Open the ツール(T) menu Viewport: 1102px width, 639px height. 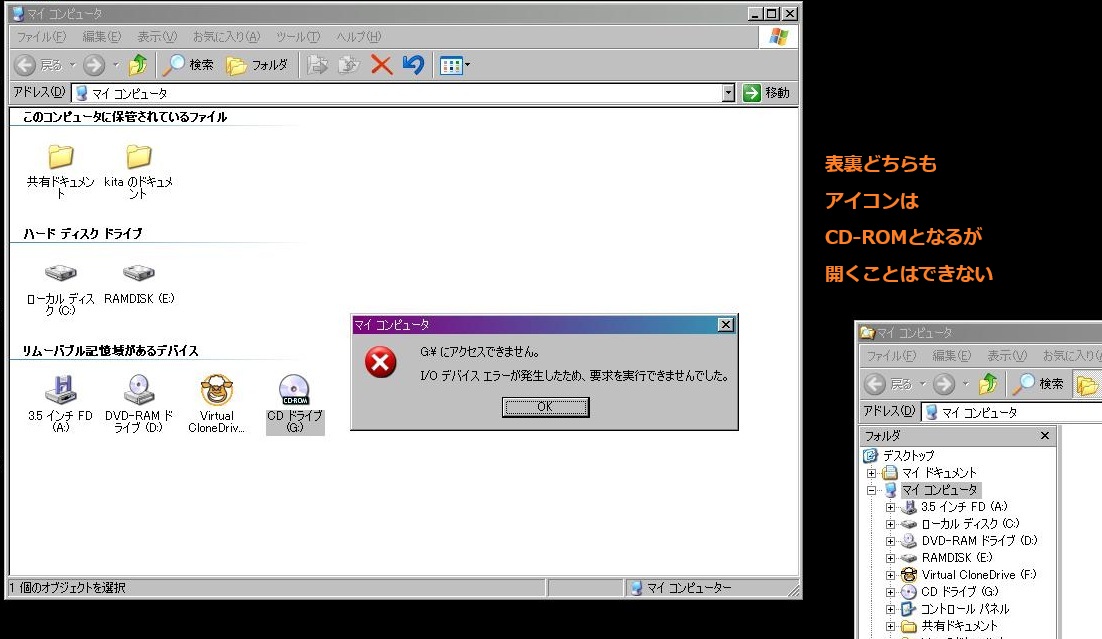[x=297, y=37]
